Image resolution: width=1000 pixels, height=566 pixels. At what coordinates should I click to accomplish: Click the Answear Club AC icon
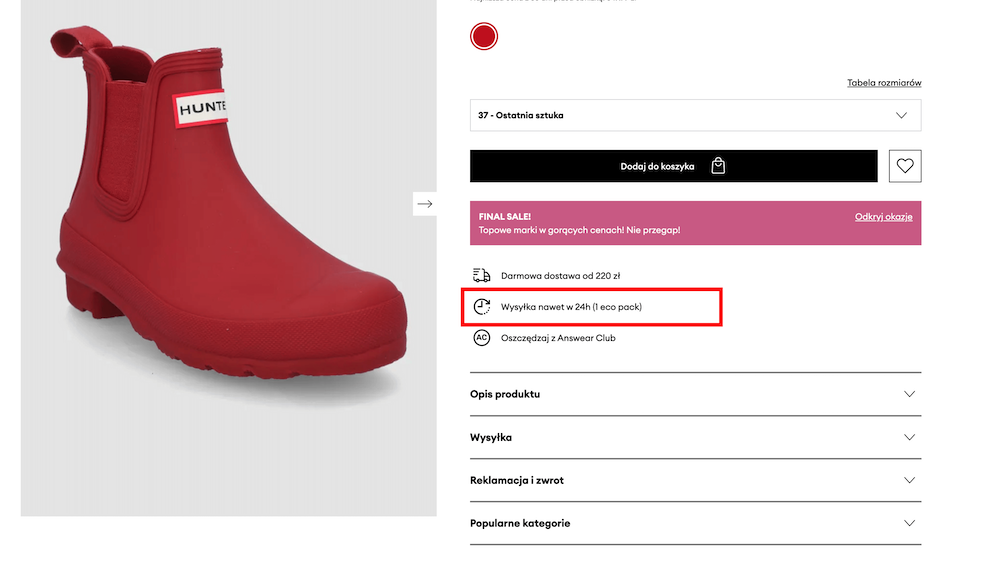(x=482, y=338)
